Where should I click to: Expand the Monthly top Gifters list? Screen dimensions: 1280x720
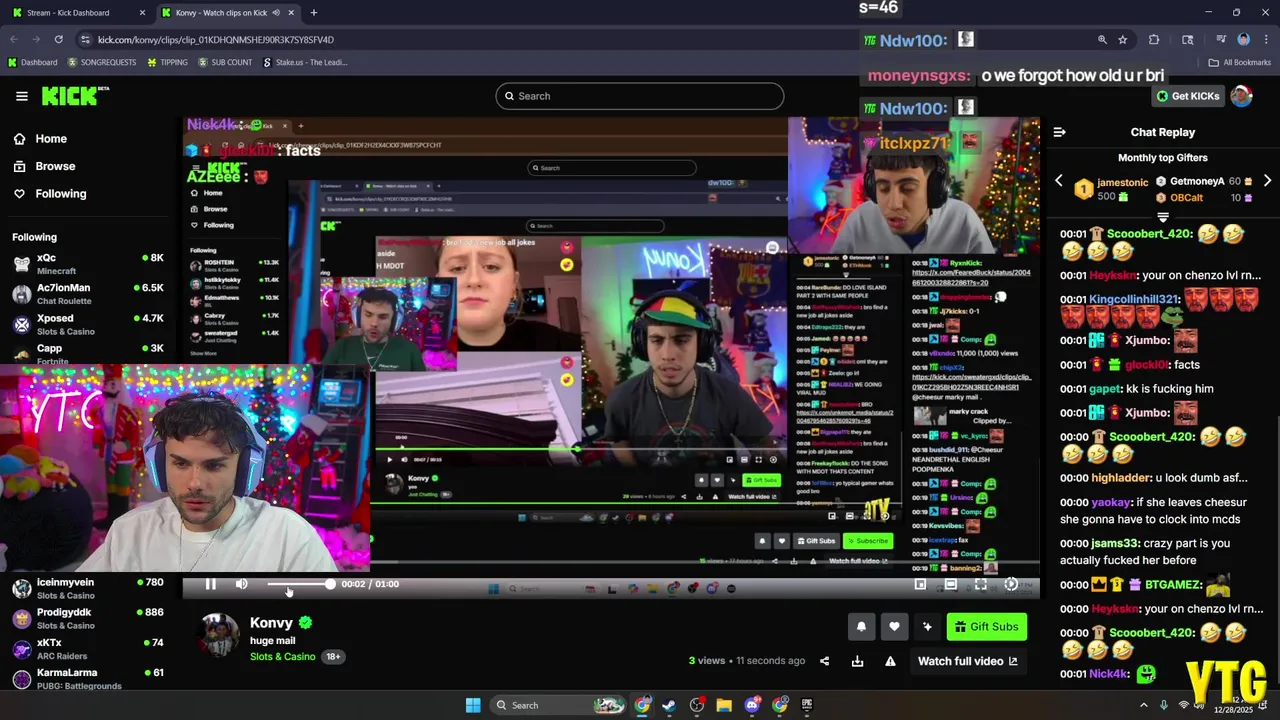[1163, 216]
